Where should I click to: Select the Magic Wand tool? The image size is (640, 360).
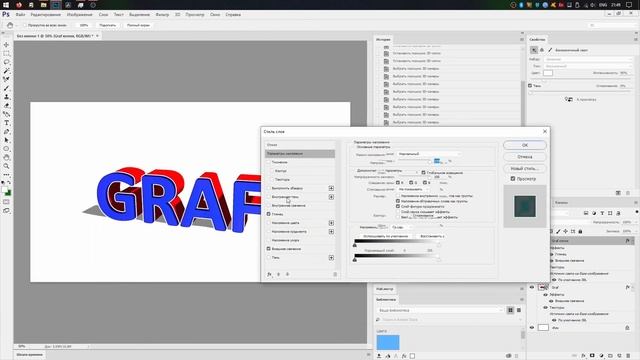pyautogui.click(x=7, y=71)
